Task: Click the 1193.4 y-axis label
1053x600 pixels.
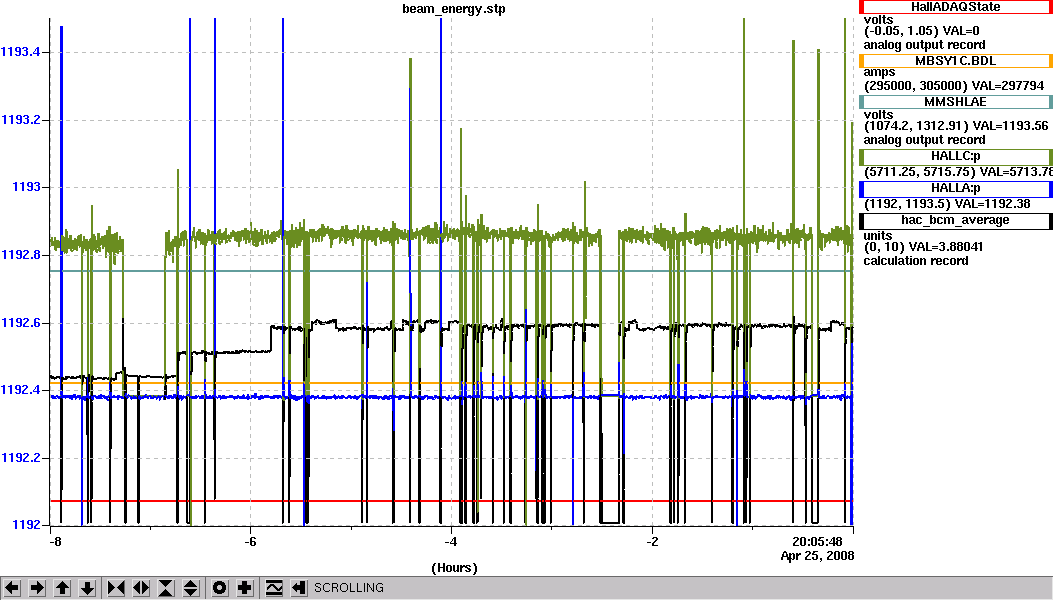Action: click(20, 52)
